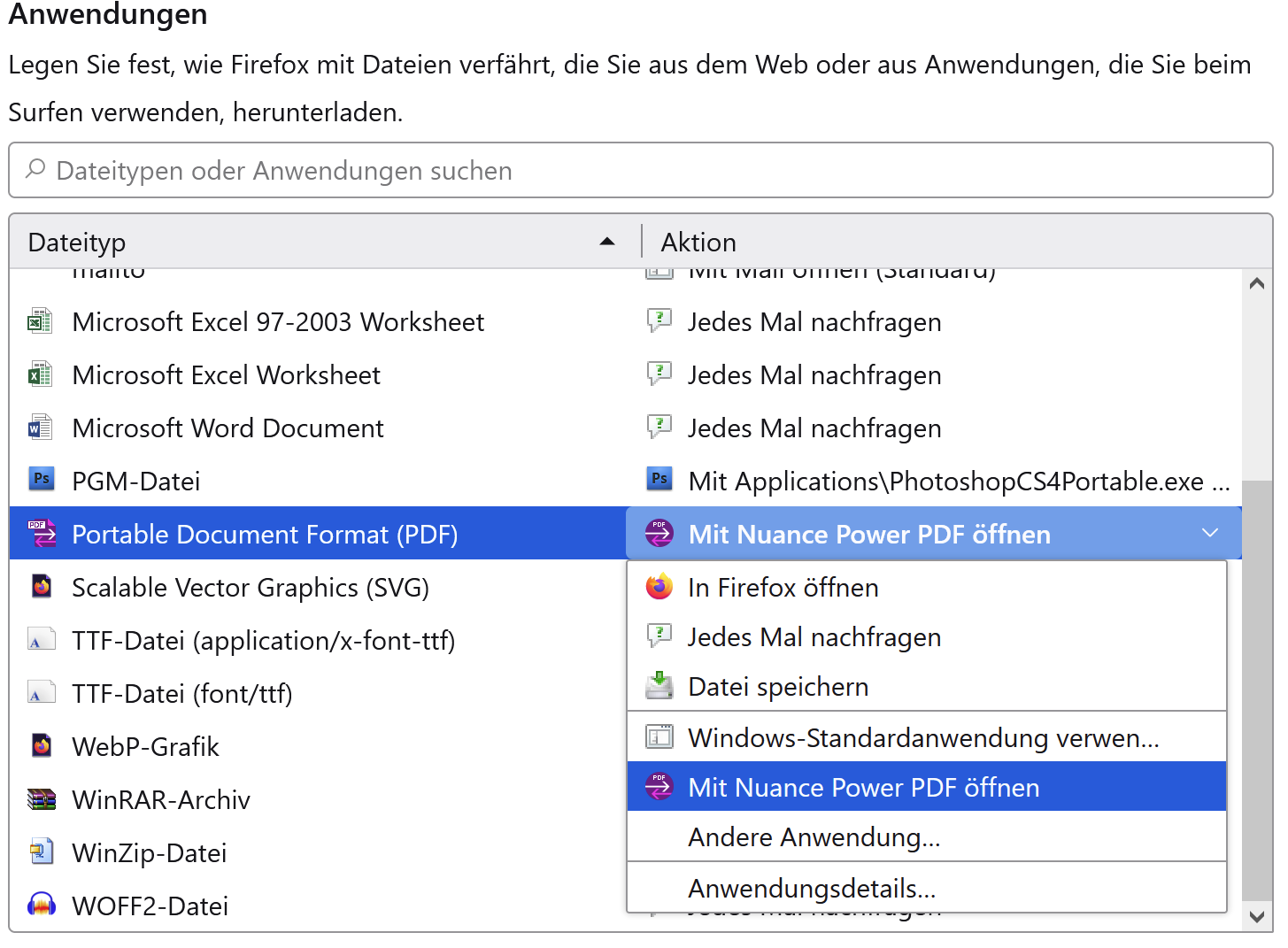Viewport: 1288px width, 948px height.
Task: Click the magnifier icon in the search box
Action: (x=35, y=169)
